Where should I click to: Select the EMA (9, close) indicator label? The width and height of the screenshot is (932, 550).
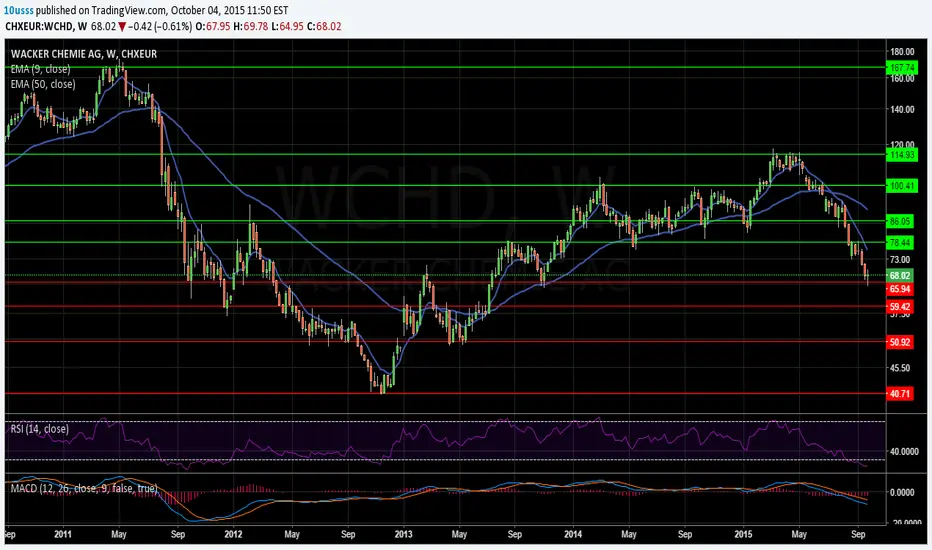tap(40, 69)
